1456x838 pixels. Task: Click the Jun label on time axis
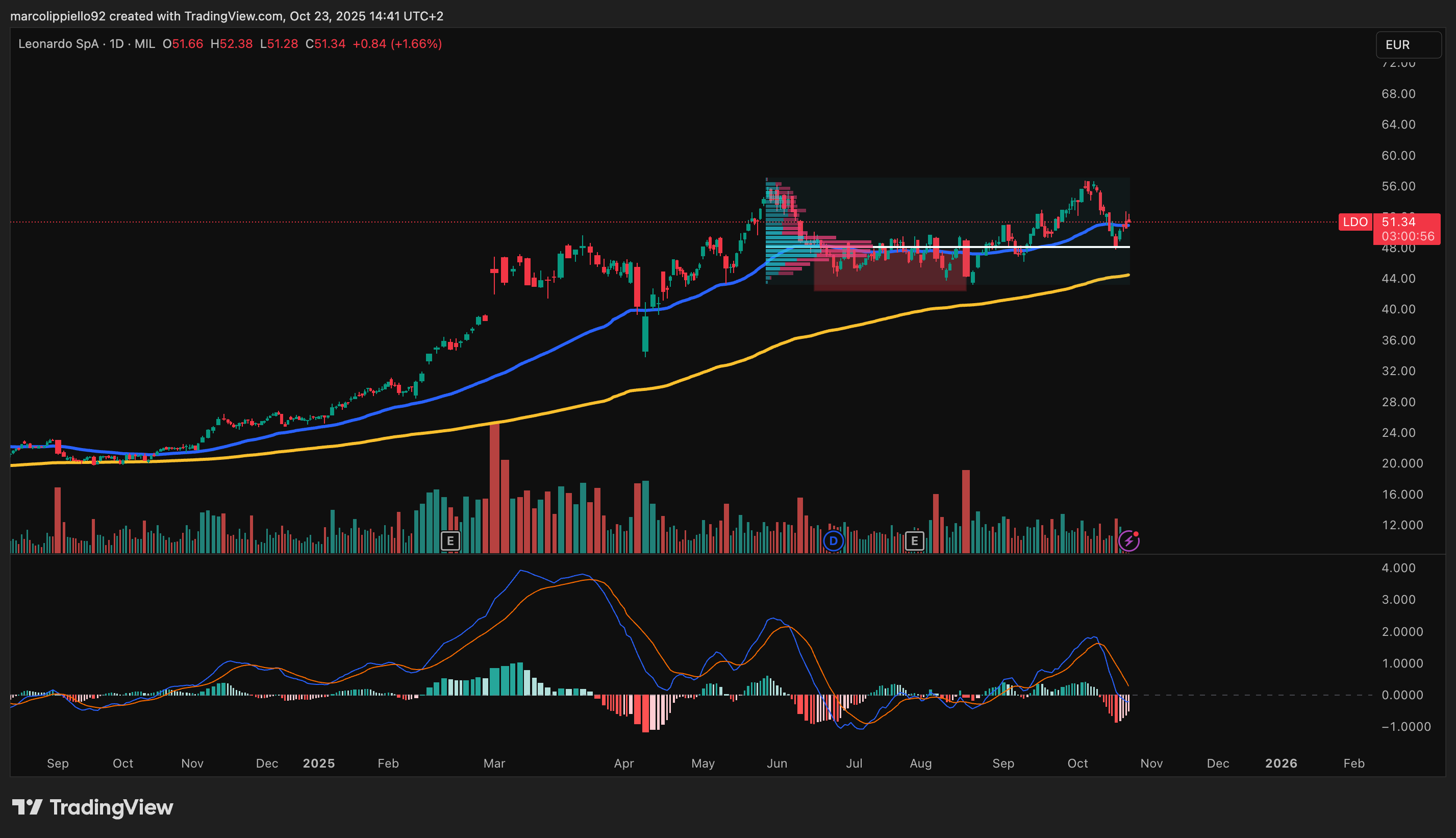(776, 763)
